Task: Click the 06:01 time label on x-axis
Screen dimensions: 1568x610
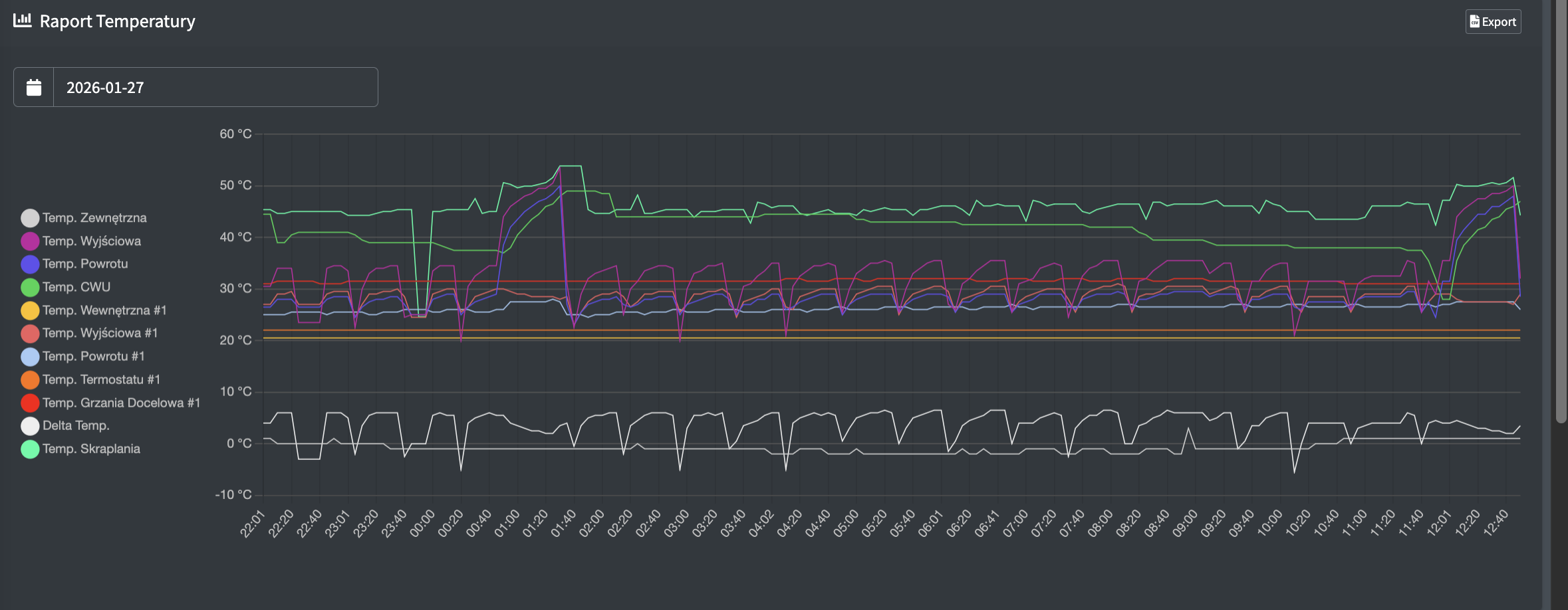Action: [930, 524]
